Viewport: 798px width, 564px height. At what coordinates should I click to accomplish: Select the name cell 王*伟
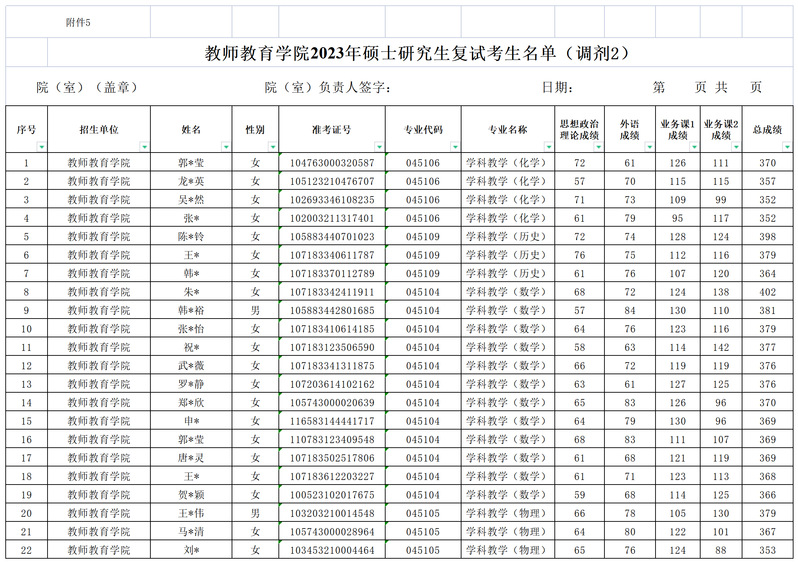click(190, 513)
